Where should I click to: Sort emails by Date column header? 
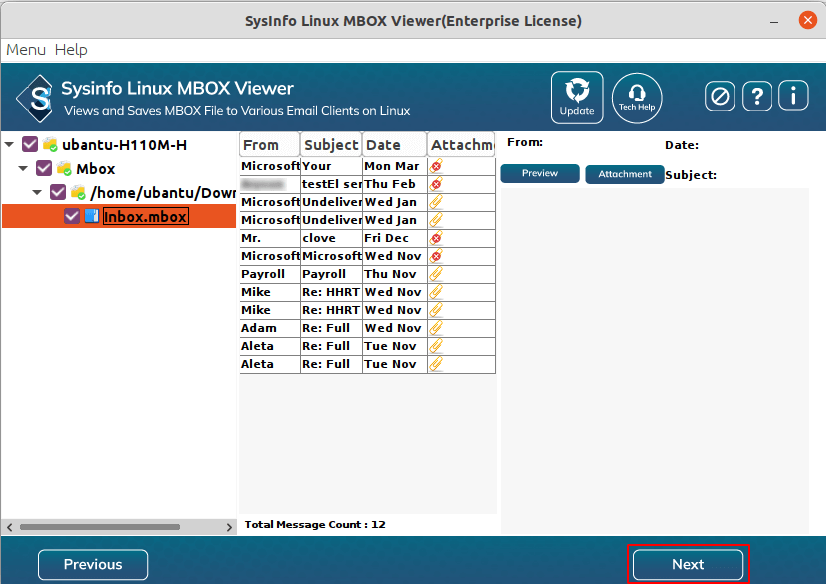(394, 145)
